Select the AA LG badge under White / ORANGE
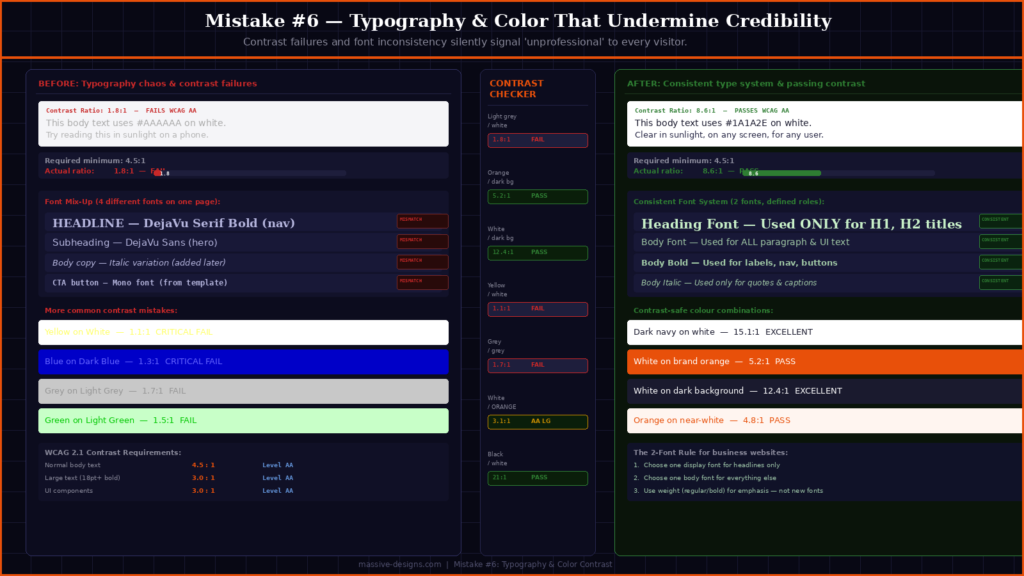Viewport: 1024px width, 576px height. pos(537,421)
